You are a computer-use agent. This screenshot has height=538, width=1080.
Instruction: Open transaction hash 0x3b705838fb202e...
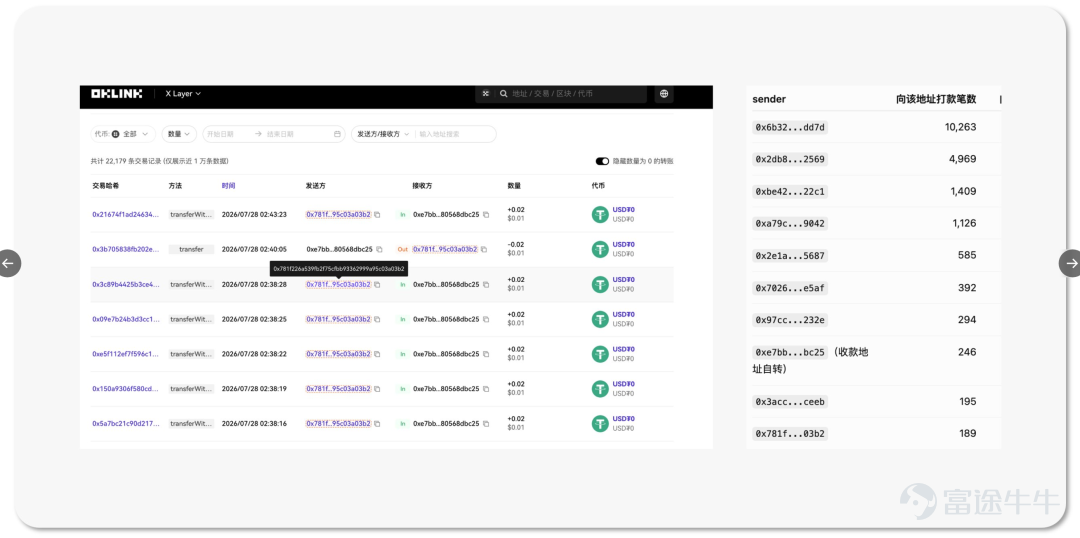pyautogui.click(x=125, y=249)
